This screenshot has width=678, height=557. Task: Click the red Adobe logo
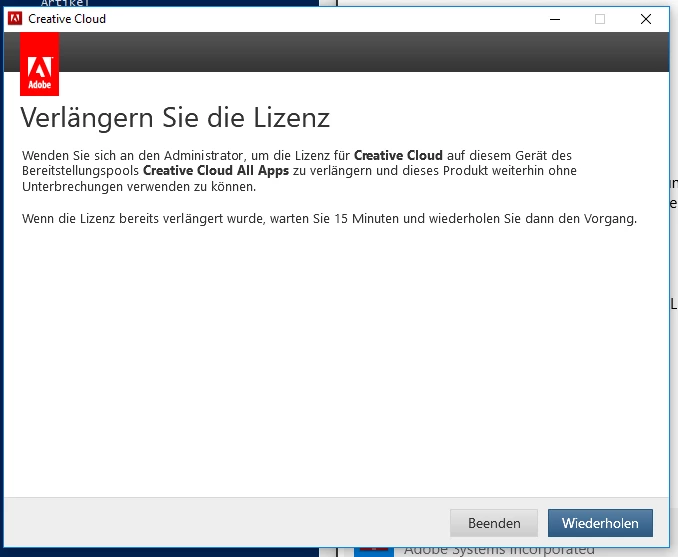click(39, 64)
